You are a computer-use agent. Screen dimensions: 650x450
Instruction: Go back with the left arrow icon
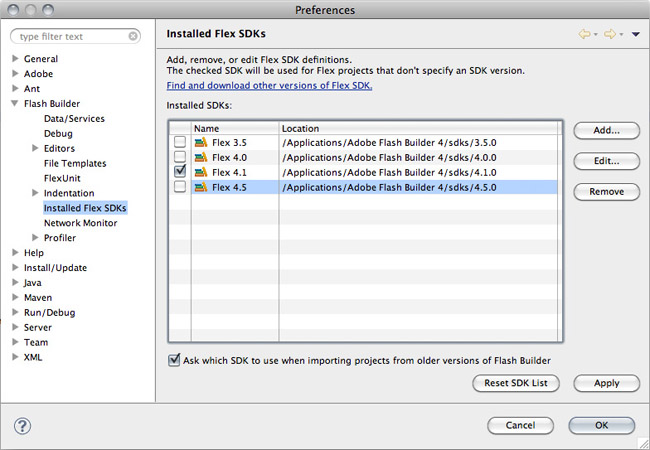(585, 34)
